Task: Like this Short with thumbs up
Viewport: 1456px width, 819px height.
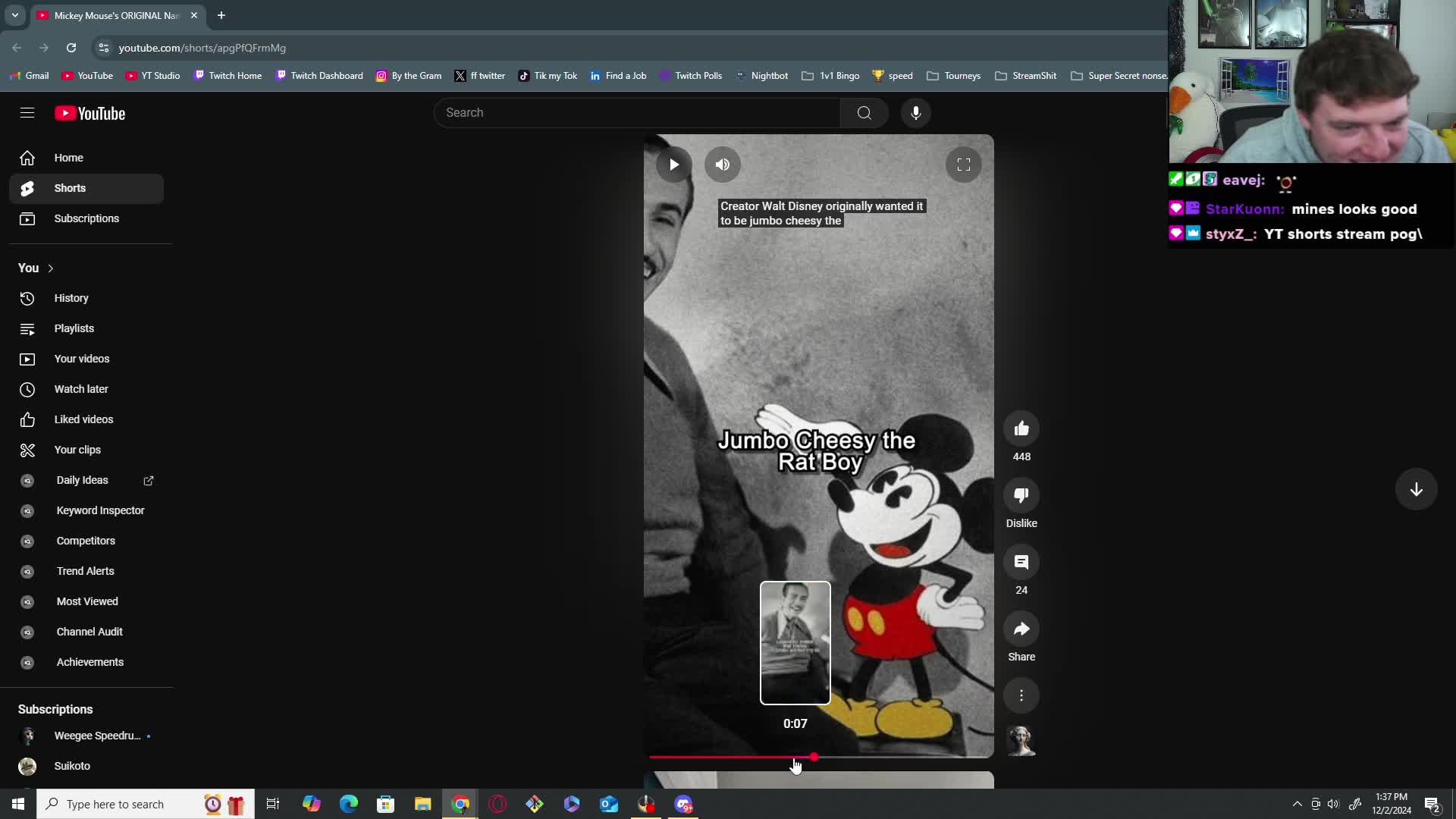Action: tap(1021, 429)
